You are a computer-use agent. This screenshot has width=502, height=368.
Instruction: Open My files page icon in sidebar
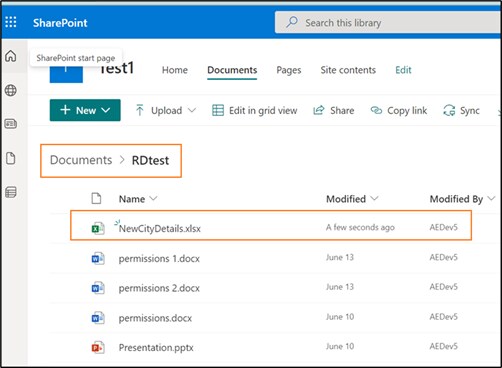(x=11, y=158)
